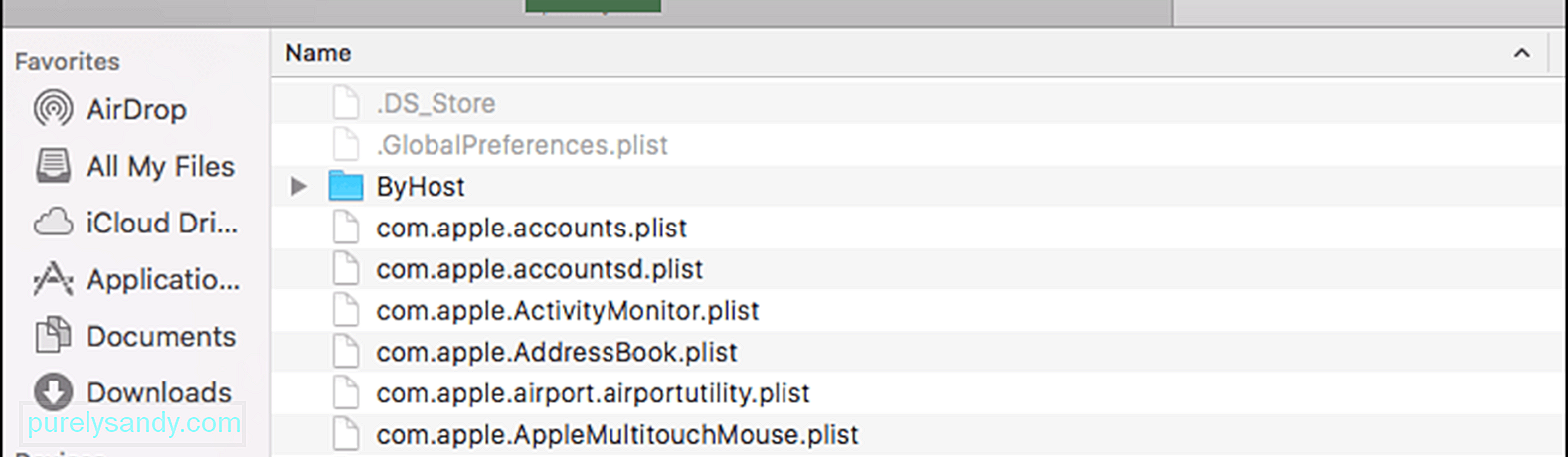Image resolution: width=1568 pixels, height=457 pixels.
Task: Select the All My Files sidebar icon
Action: (x=53, y=165)
